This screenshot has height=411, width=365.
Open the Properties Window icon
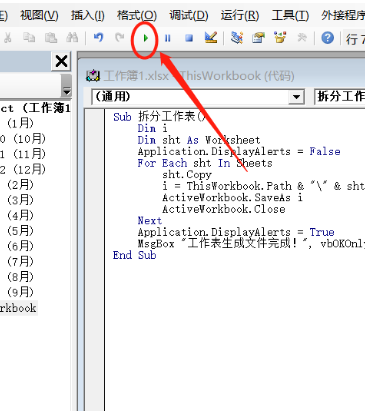(258, 38)
